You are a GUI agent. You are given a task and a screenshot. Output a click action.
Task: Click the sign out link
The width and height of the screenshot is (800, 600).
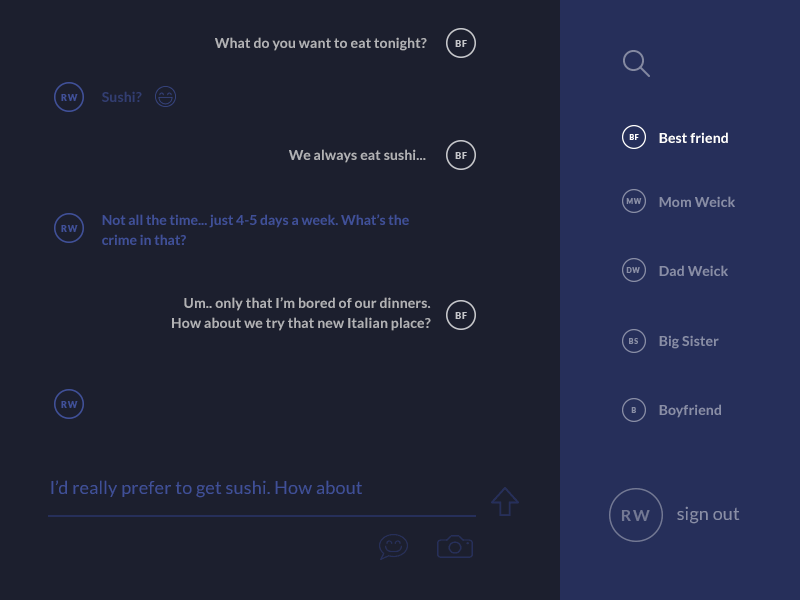point(707,514)
